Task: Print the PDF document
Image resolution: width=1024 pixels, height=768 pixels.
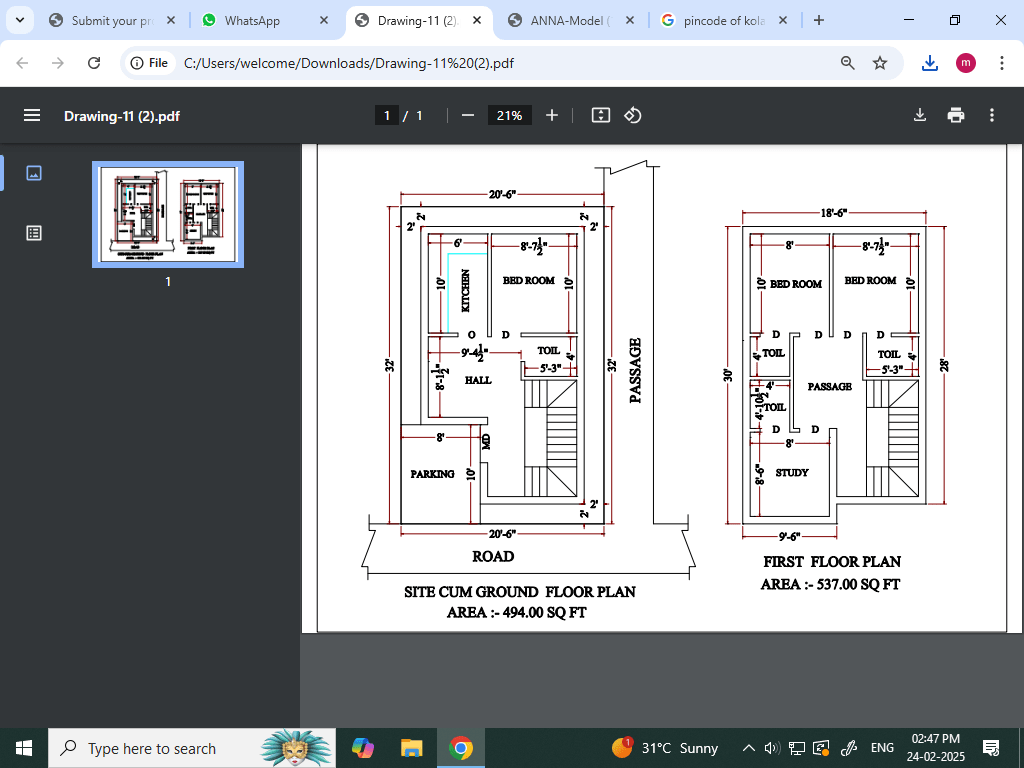Action: pyautogui.click(x=956, y=115)
